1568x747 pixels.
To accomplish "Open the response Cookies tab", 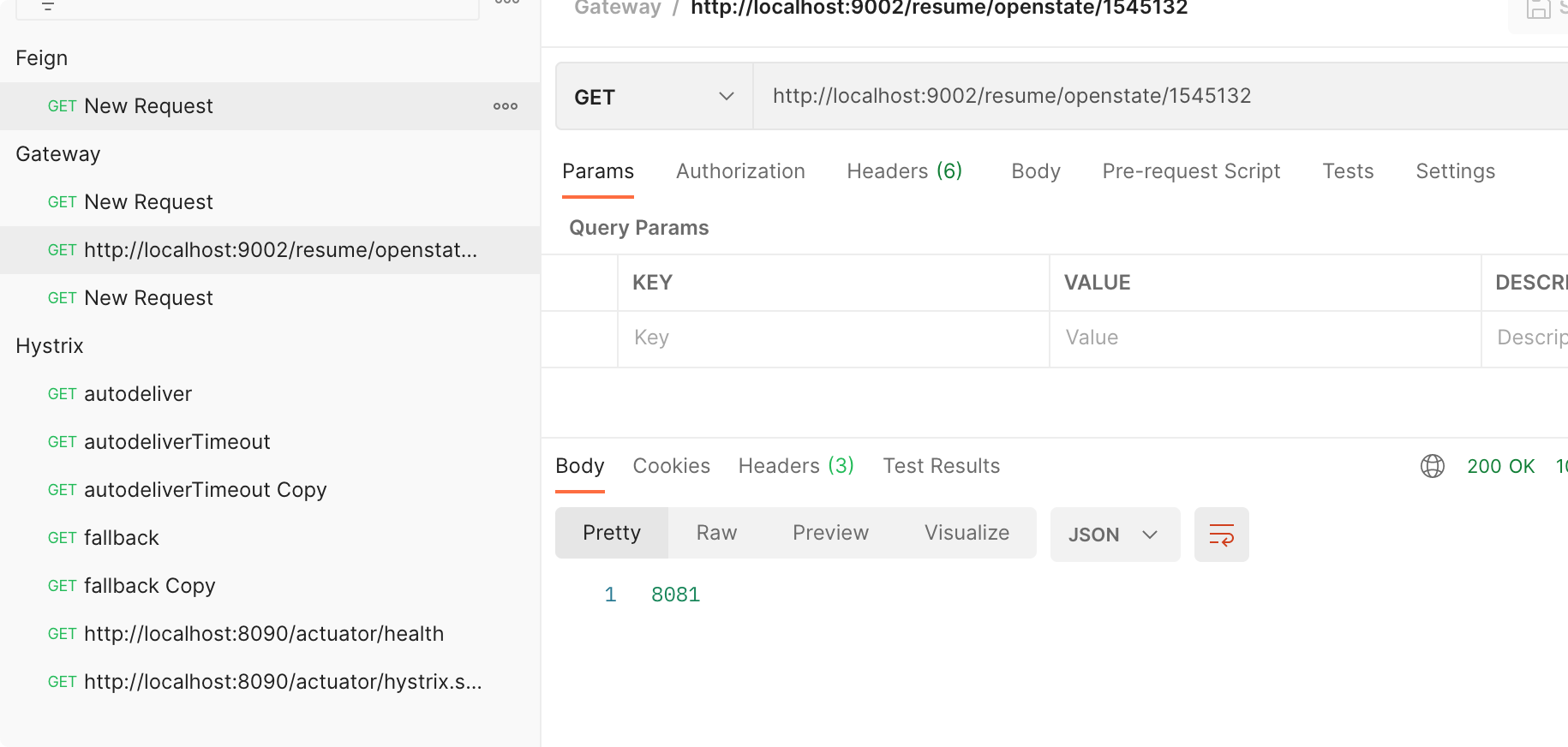I will (x=671, y=466).
